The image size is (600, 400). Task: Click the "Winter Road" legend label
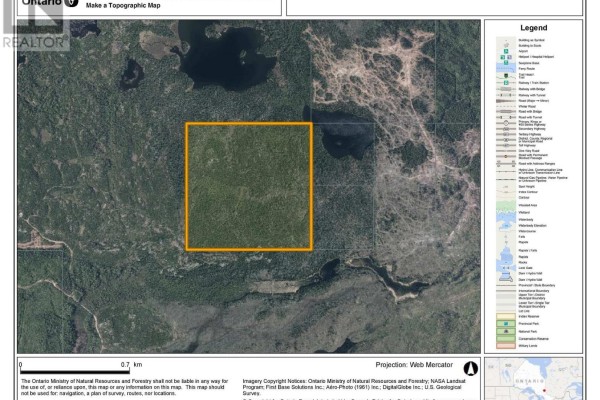[527, 106]
